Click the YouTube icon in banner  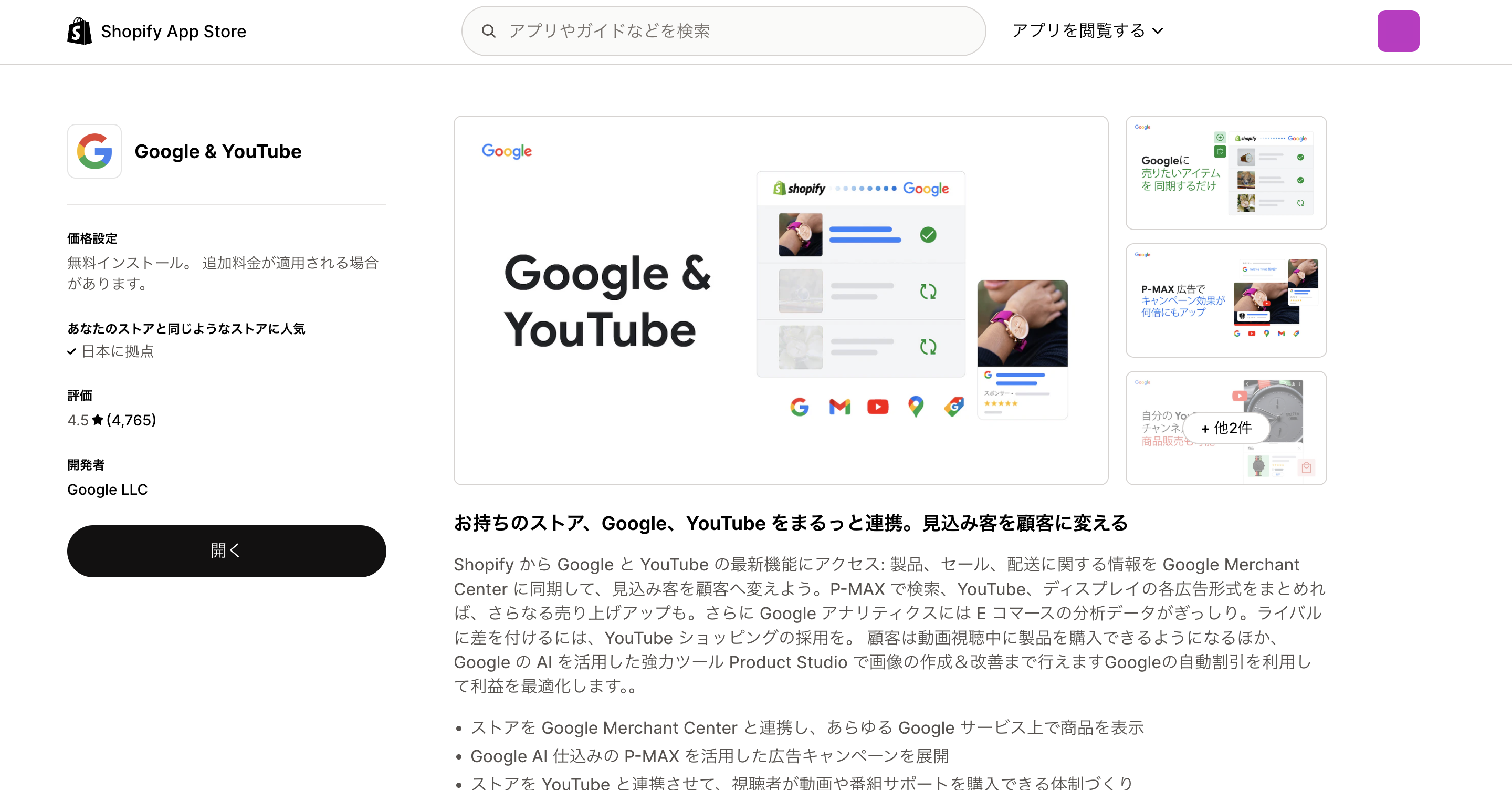(877, 407)
